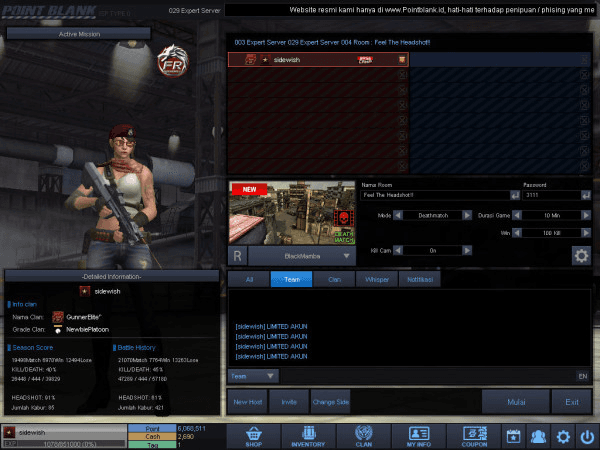The image size is (600, 450).
Task: Switch to the Clan chat tab
Action: pos(334,279)
